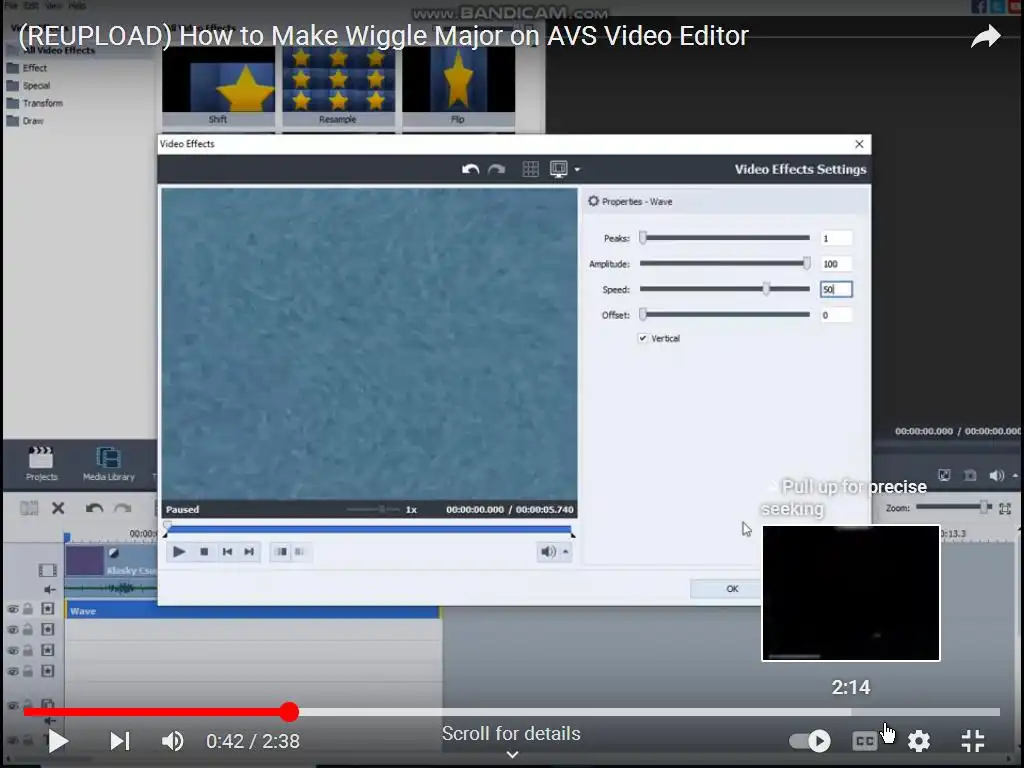
Task: Stop the effect preview playback
Action: click(204, 552)
